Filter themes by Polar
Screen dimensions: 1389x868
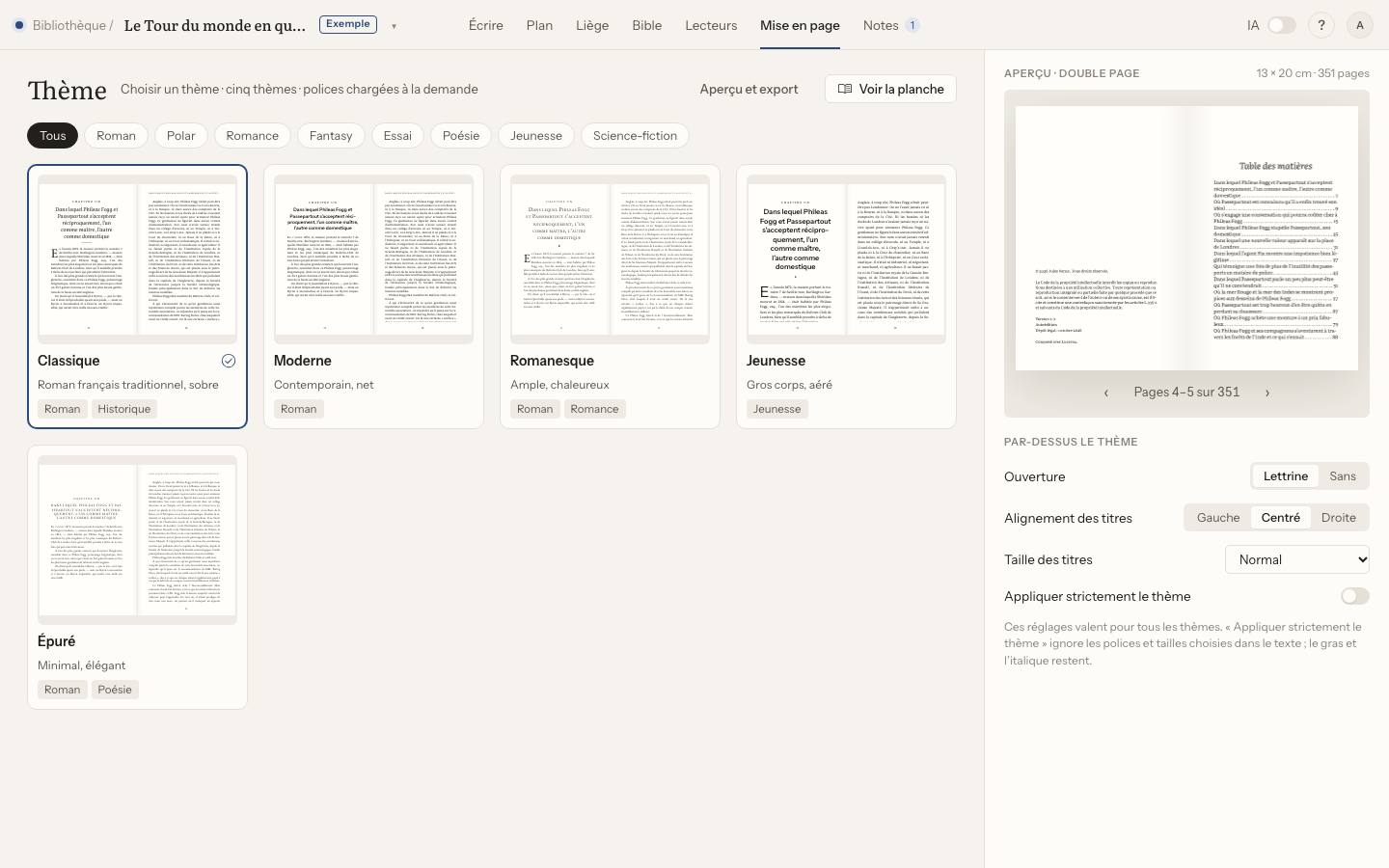click(x=180, y=136)
